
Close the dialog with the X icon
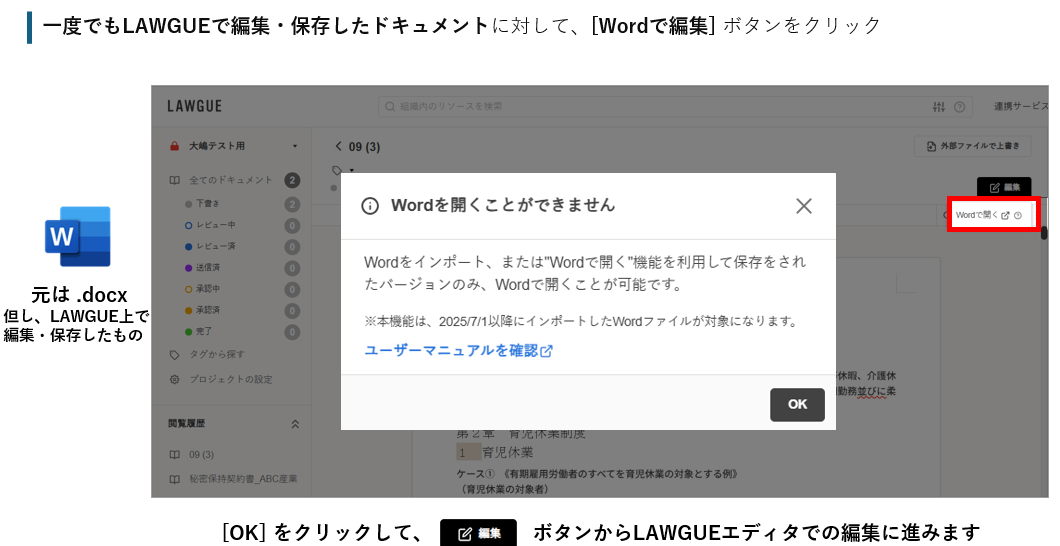click(804, 206)
